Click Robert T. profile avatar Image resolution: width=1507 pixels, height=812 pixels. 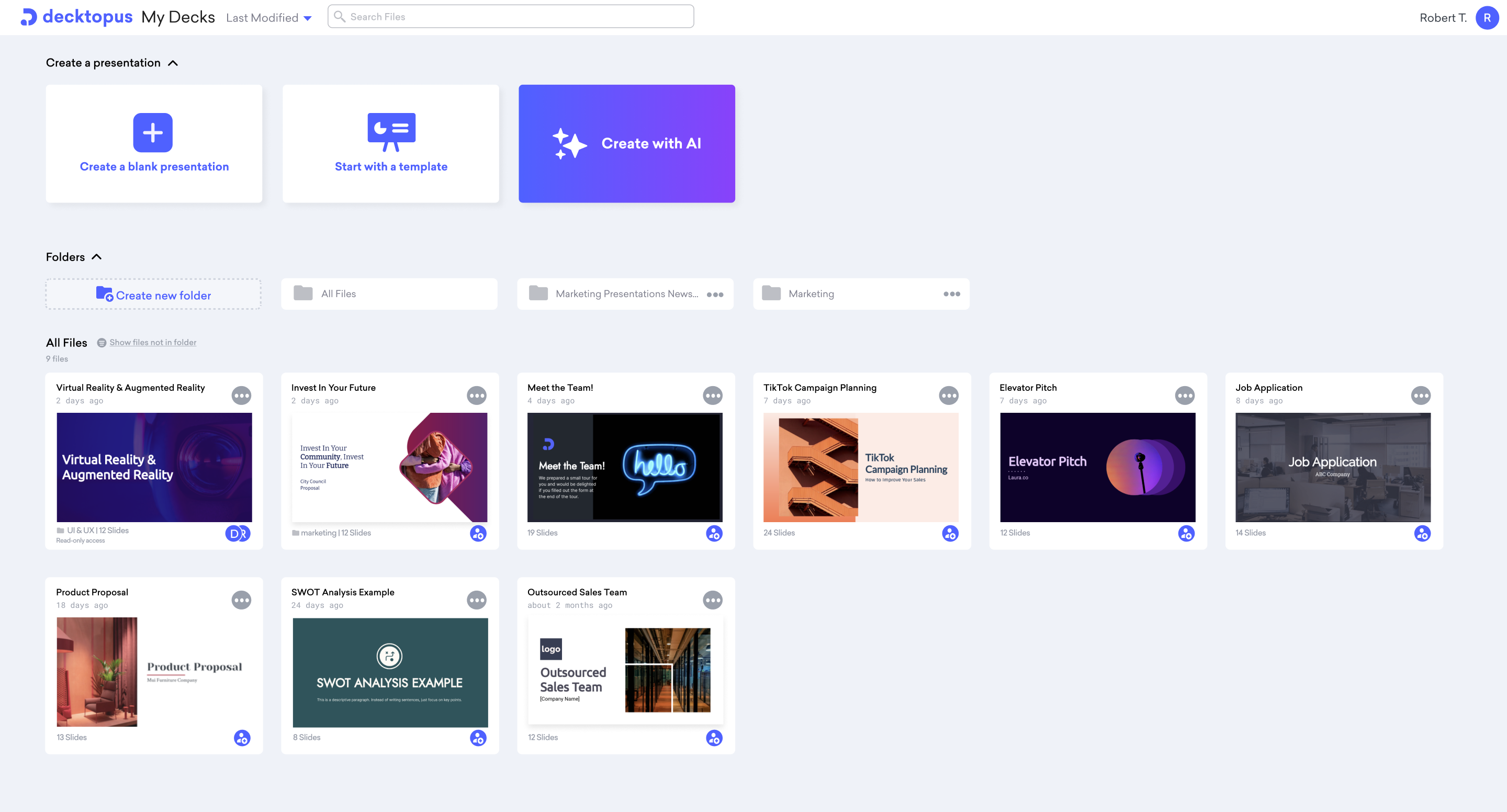tap(1487, 18)
